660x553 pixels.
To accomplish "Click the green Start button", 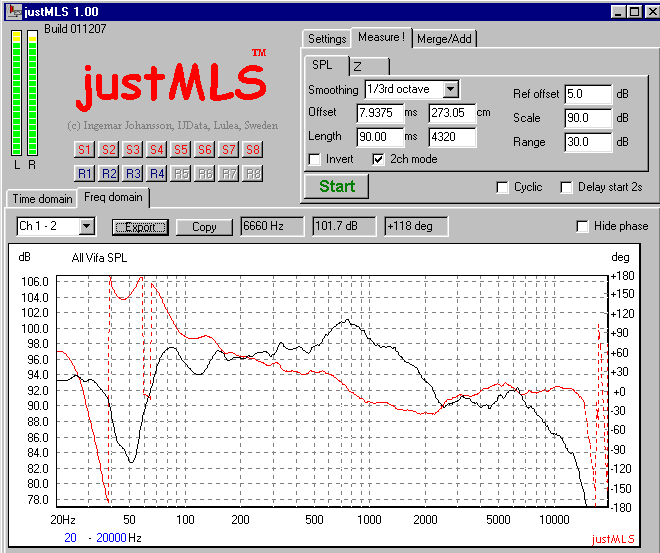I will (x=336, y=186).
